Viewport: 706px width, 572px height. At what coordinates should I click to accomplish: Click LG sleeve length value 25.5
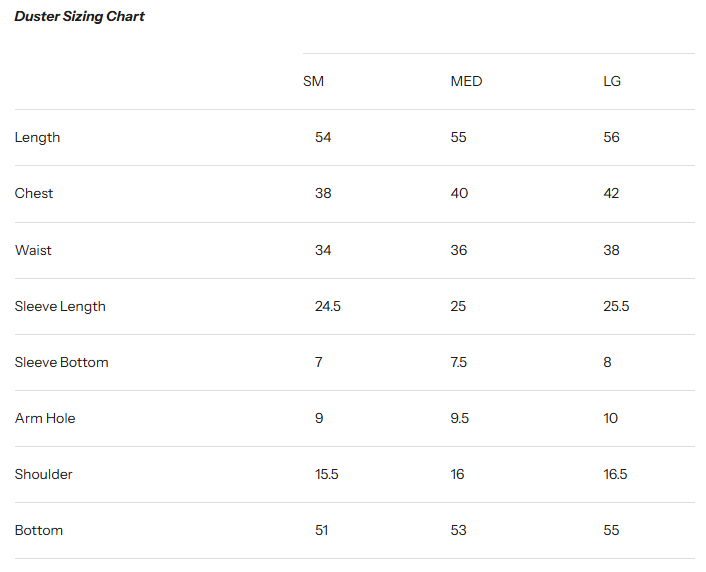coord(616,306)
